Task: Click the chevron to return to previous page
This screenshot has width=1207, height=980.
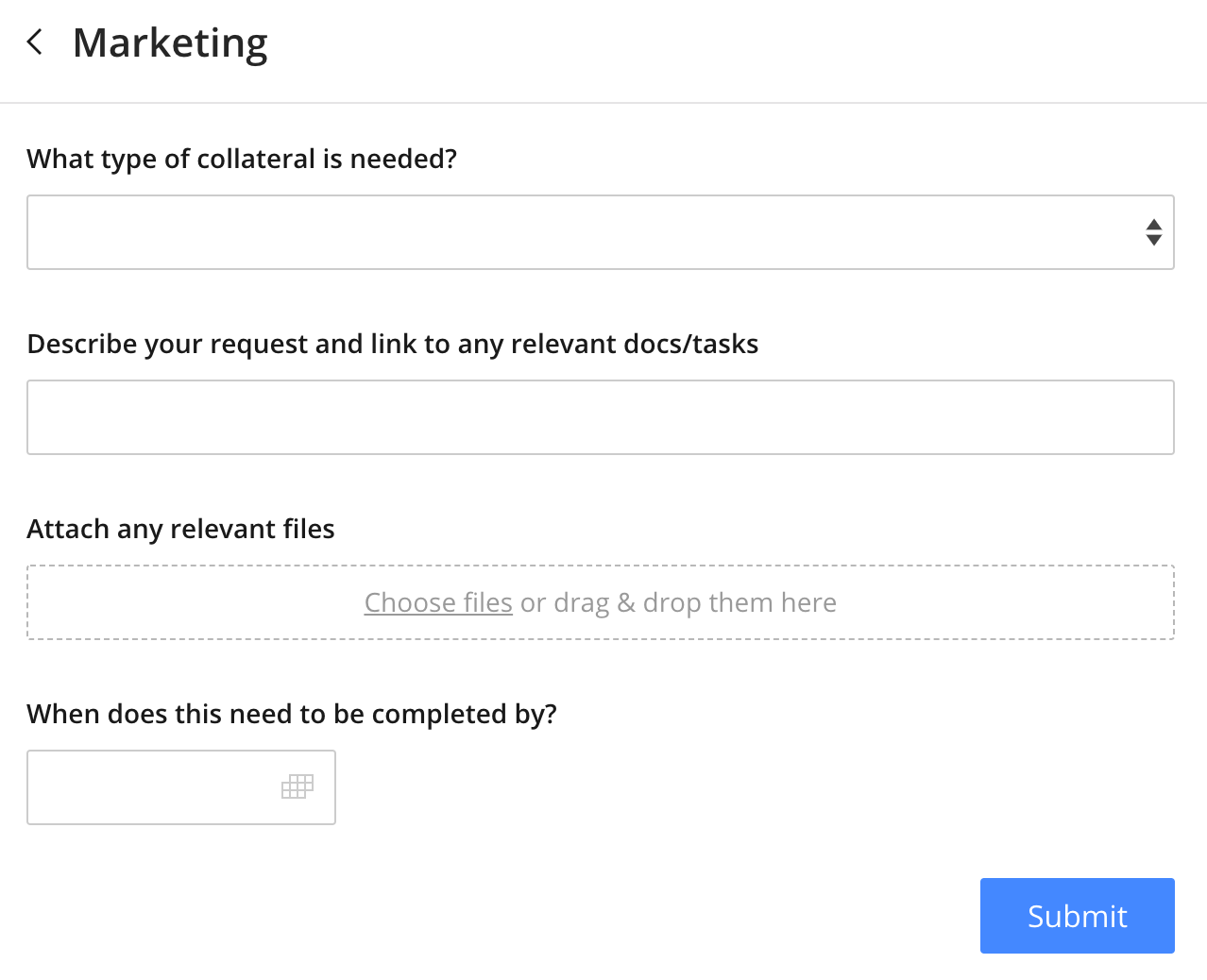Action: tap(34, 42)
